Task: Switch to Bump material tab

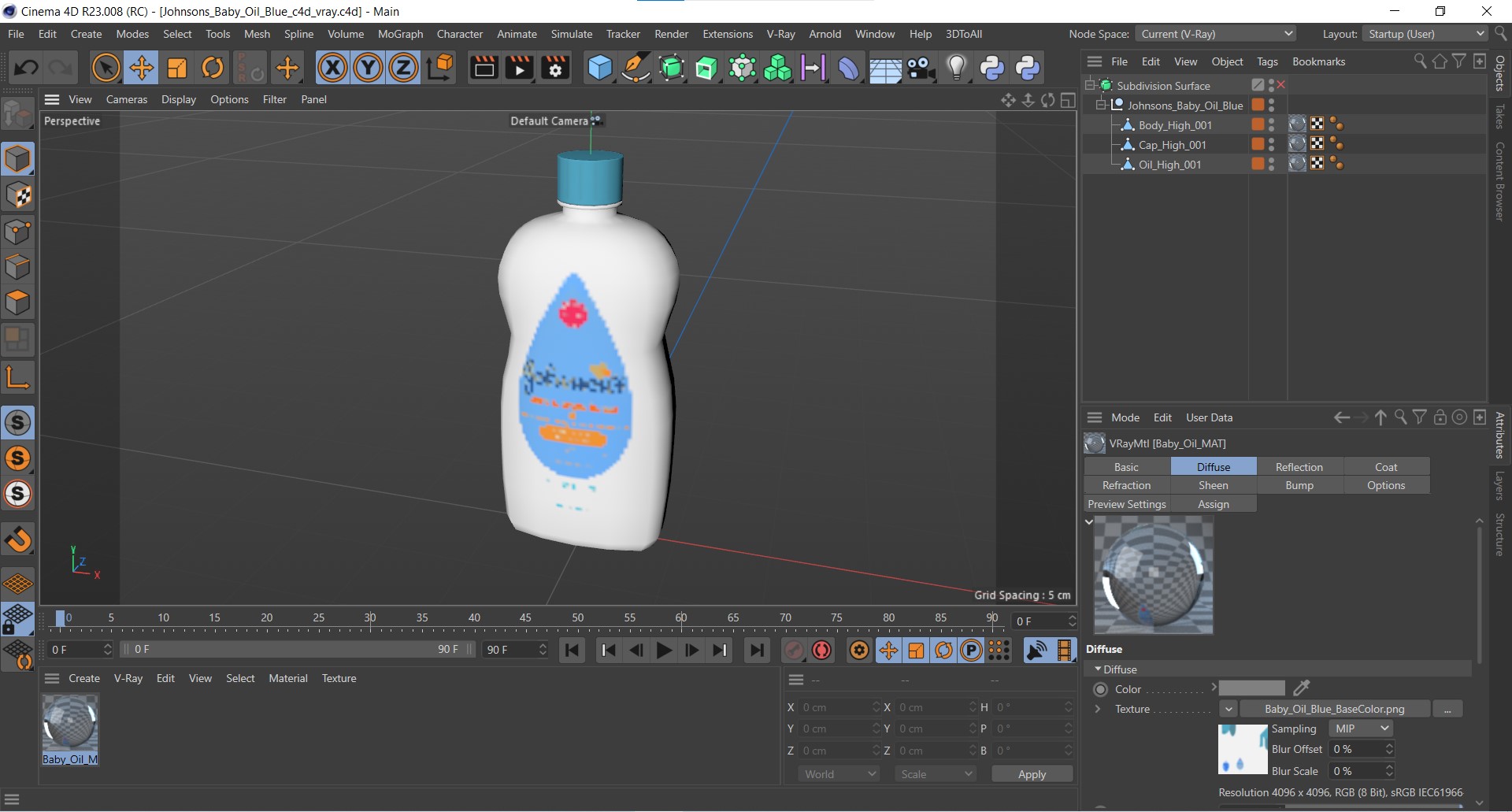Action: (x=1299, y=485)
